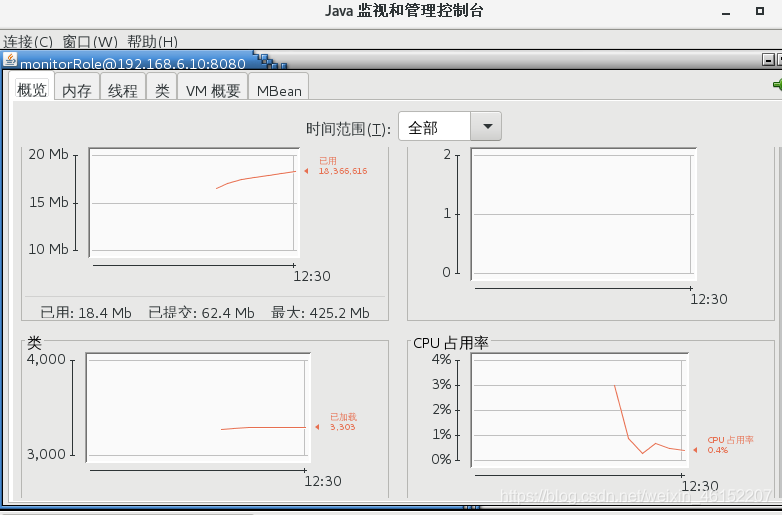Click the 4,000 axis label in classes chart
Screen dimensions: 782x515
[46, 359]
